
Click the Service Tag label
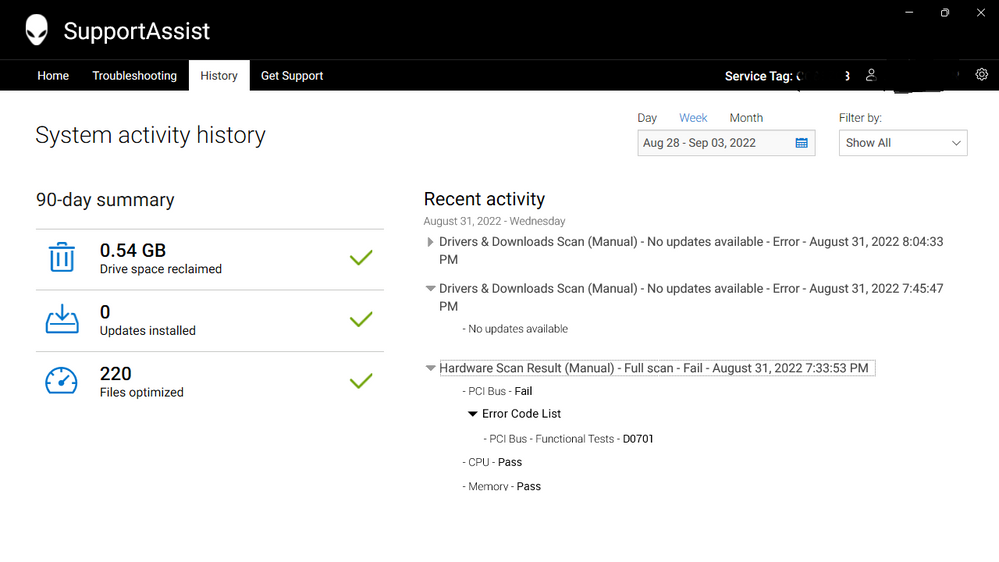click(758, 76)
